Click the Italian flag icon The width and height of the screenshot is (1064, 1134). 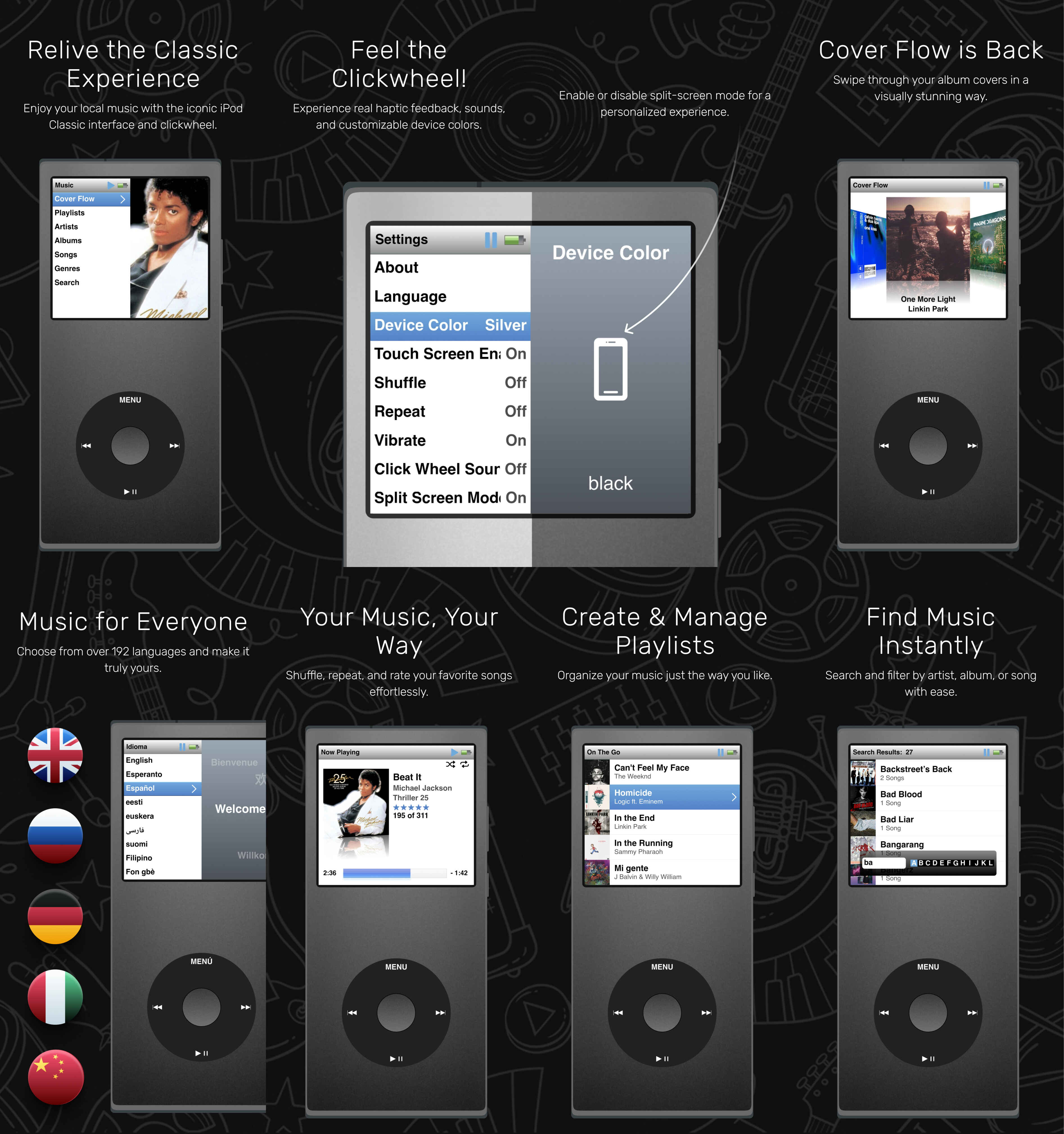click(x=55, y=996)
